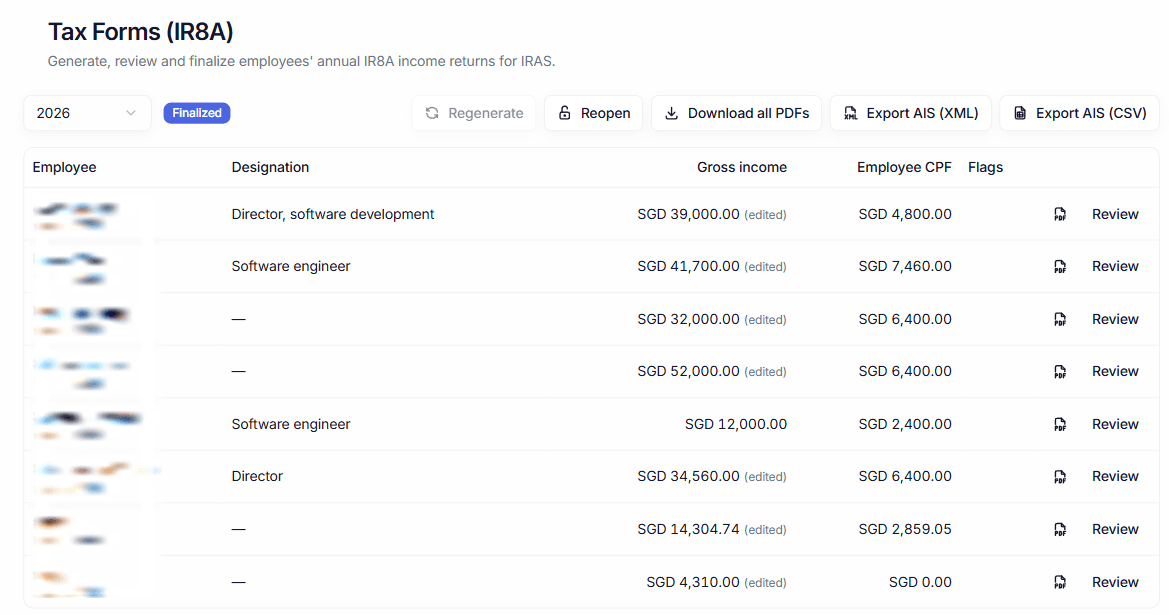Review the Director, software development row

[1115, 214]
